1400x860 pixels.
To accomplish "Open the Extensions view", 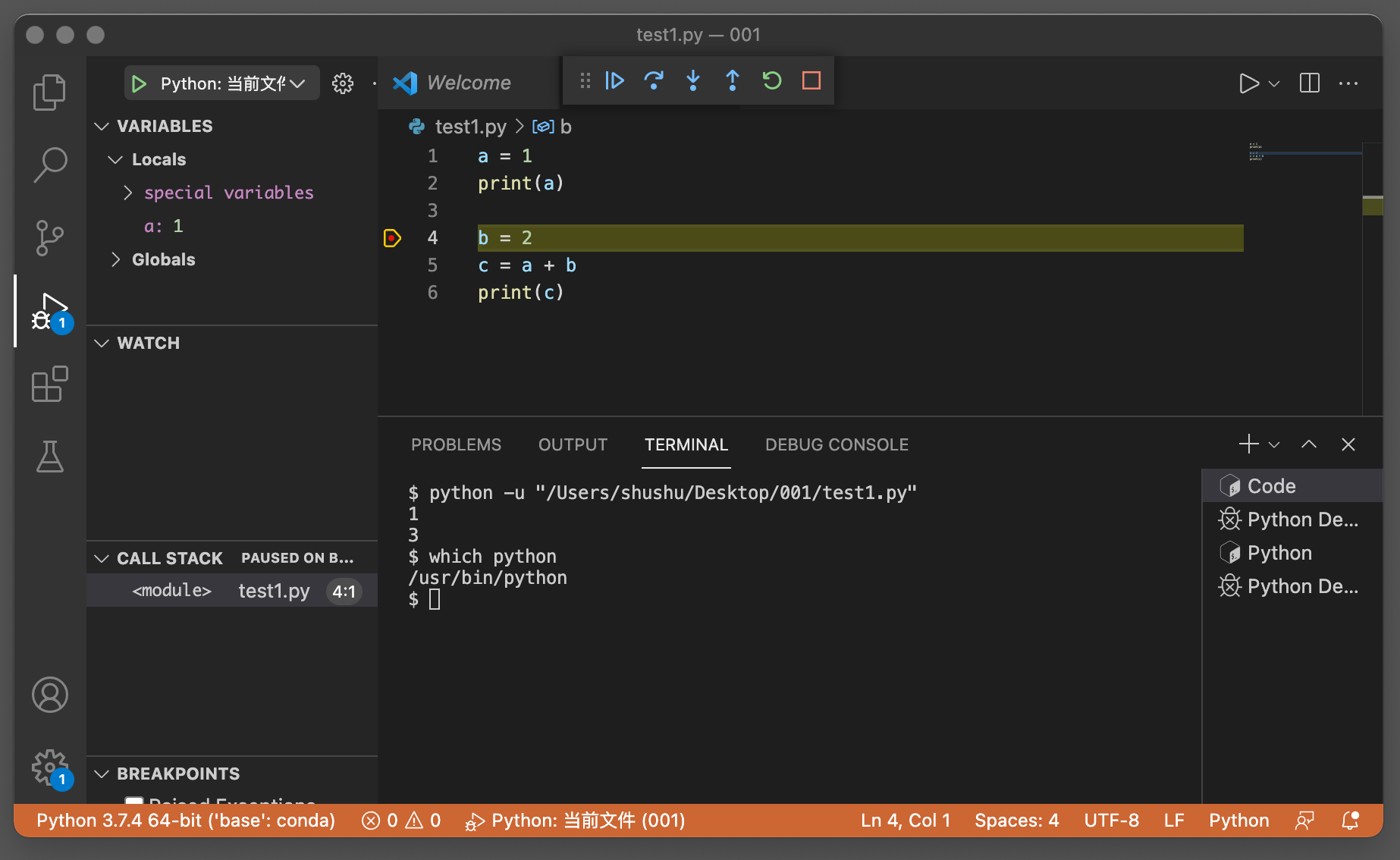I will pos(50,384).
